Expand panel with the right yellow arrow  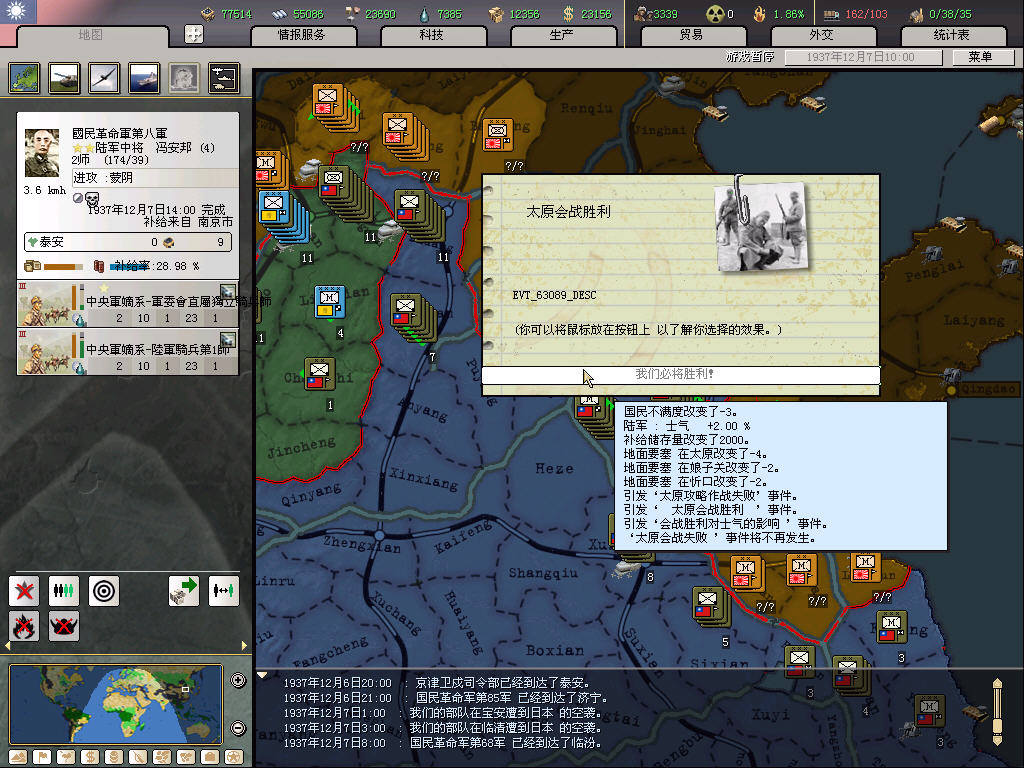pos(245,647)
